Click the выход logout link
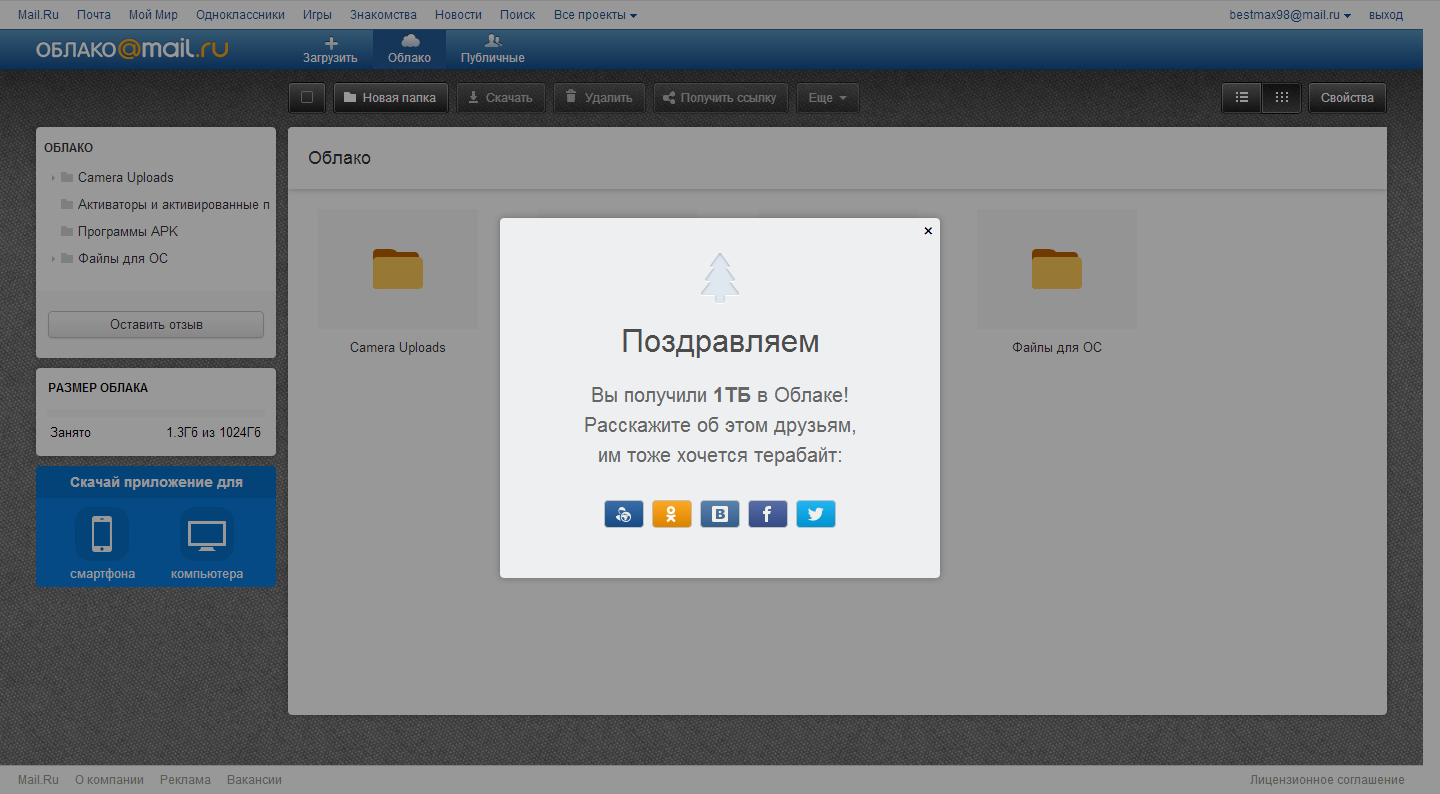 (x=1386, y=15)
